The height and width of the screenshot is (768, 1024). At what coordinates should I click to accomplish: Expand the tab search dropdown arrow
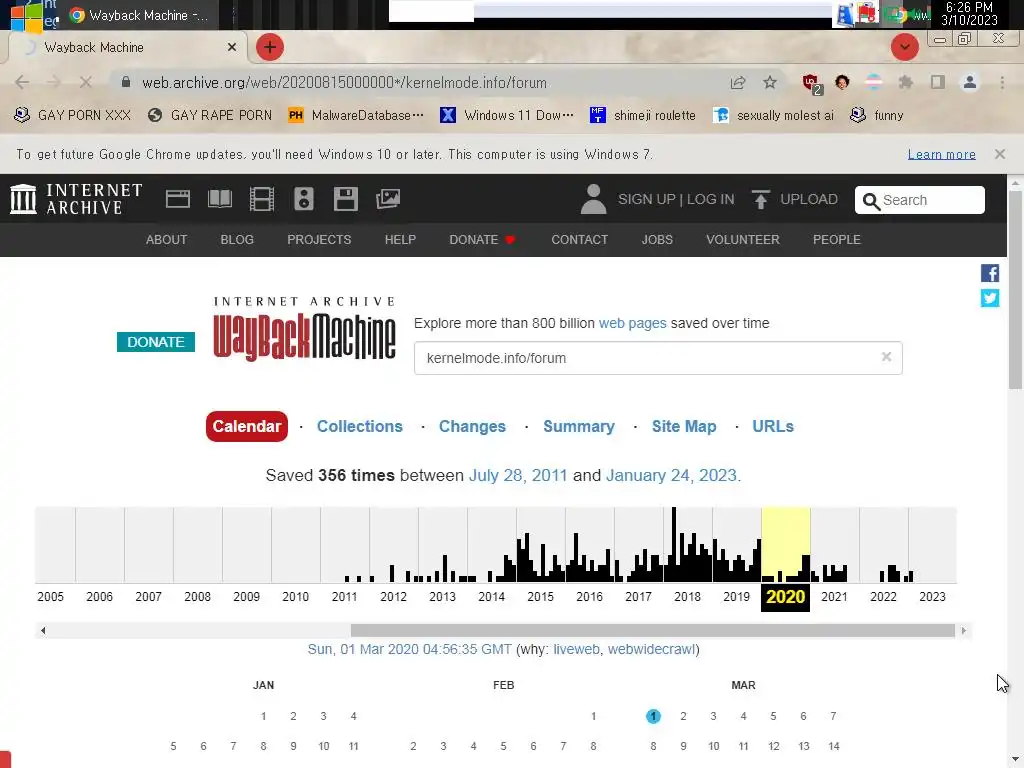click(x=904, y=47)
